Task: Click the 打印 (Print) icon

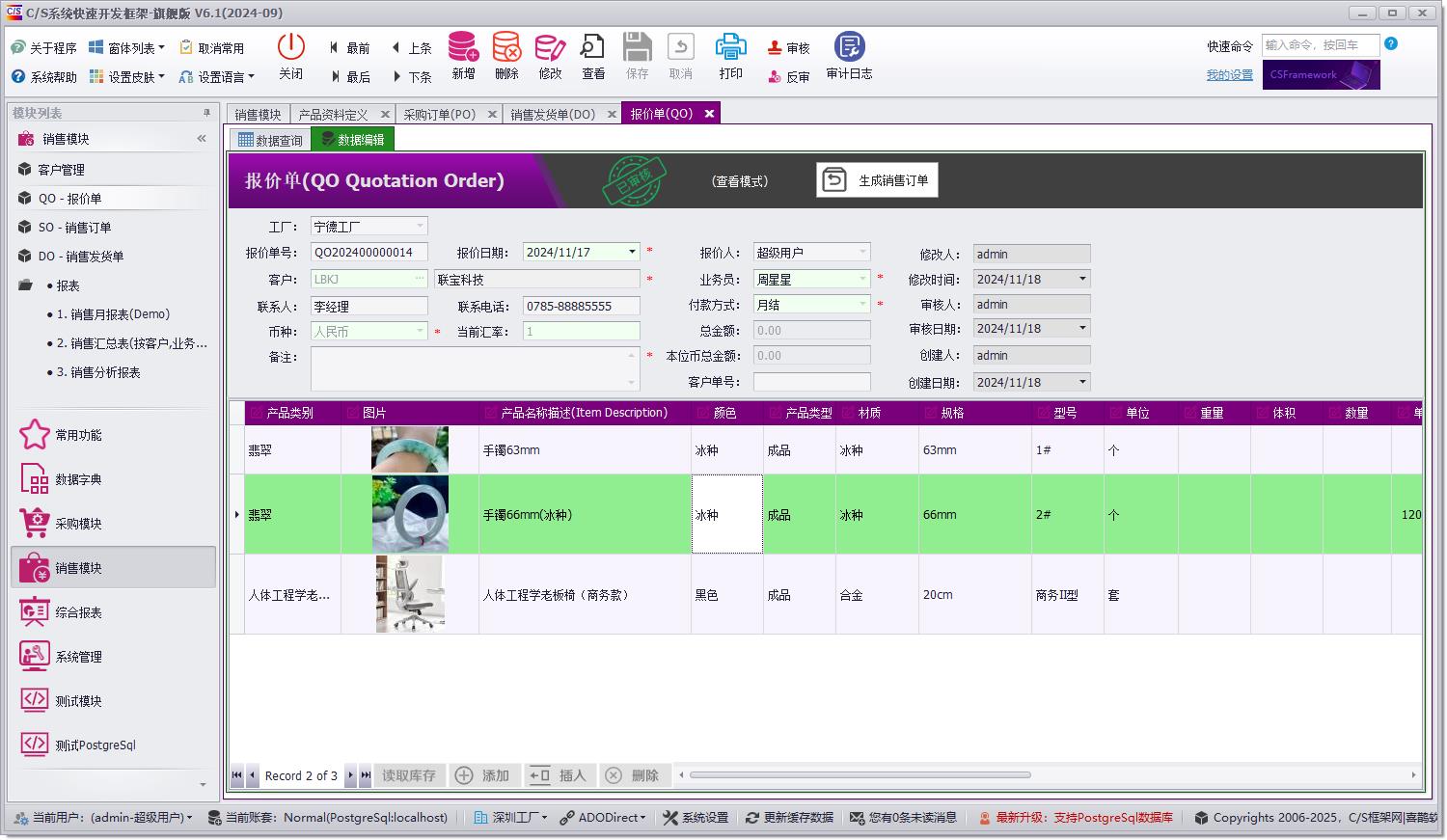Action: tap(730, 55)
